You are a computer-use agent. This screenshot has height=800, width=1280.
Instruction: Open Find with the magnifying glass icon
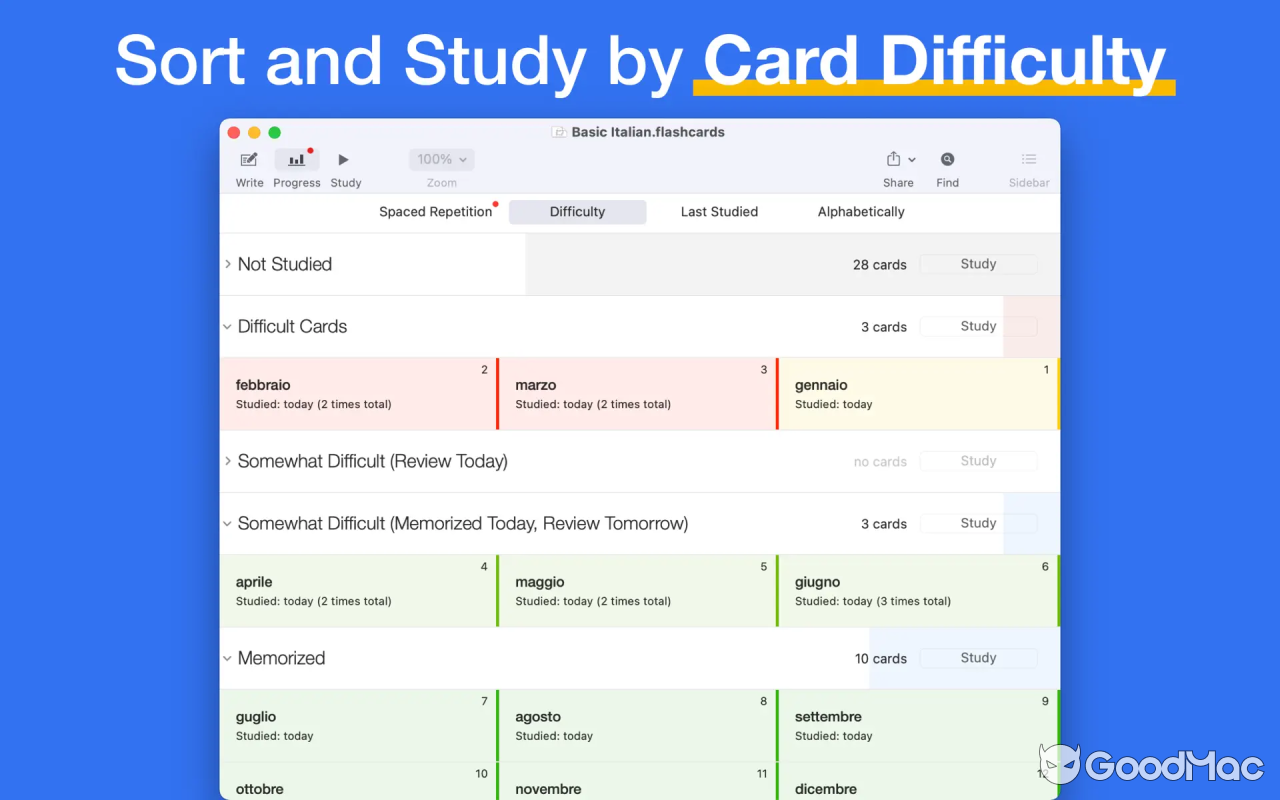946,159
